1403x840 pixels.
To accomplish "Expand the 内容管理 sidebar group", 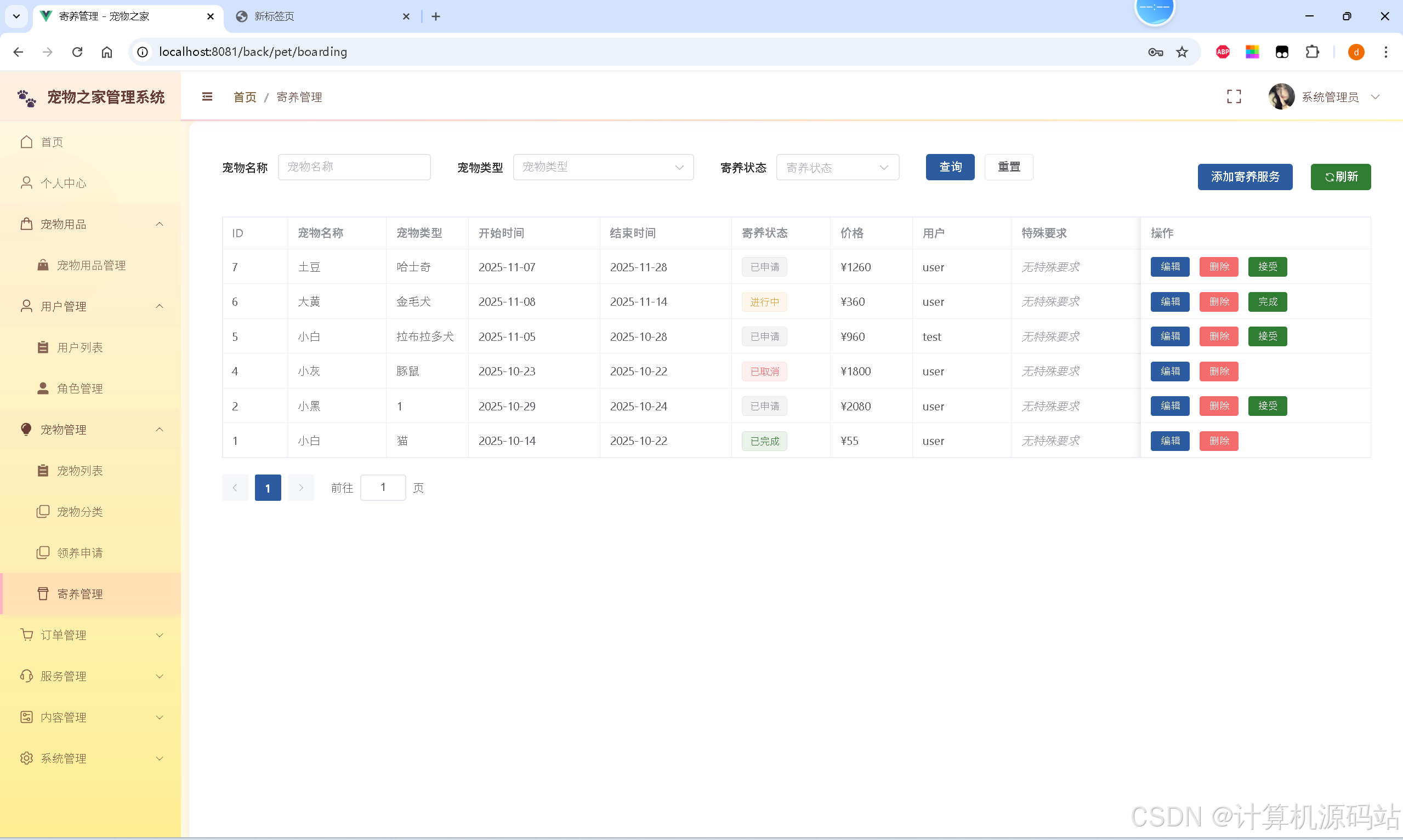I will (x=90, y=717).
